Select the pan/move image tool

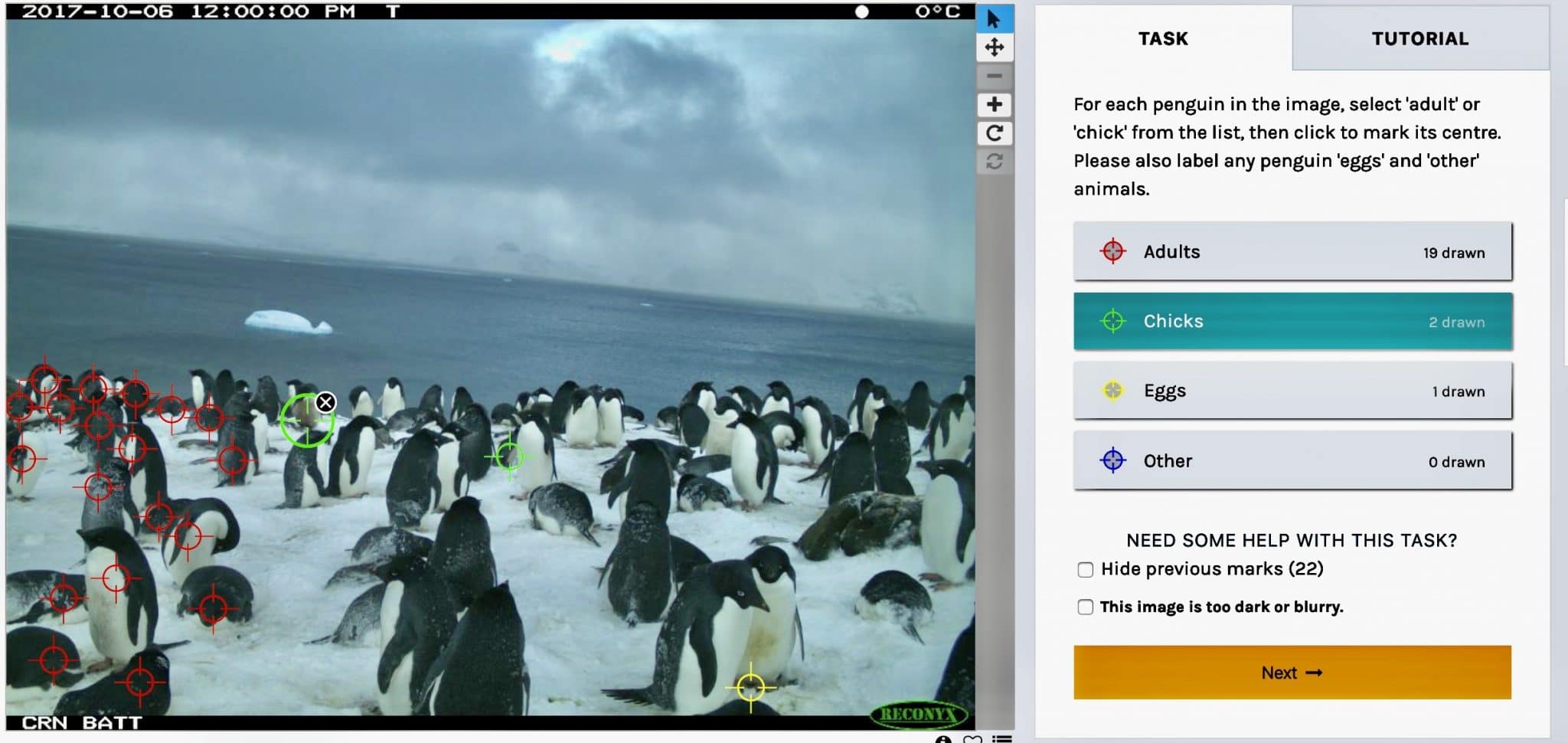click(x=995, y=47)
